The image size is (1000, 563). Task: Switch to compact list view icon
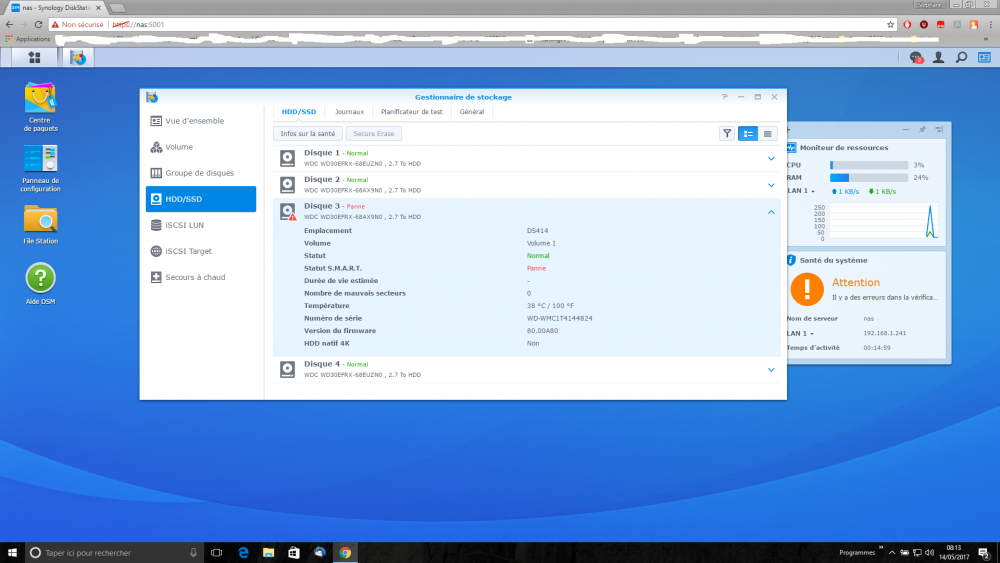[767, 134]
